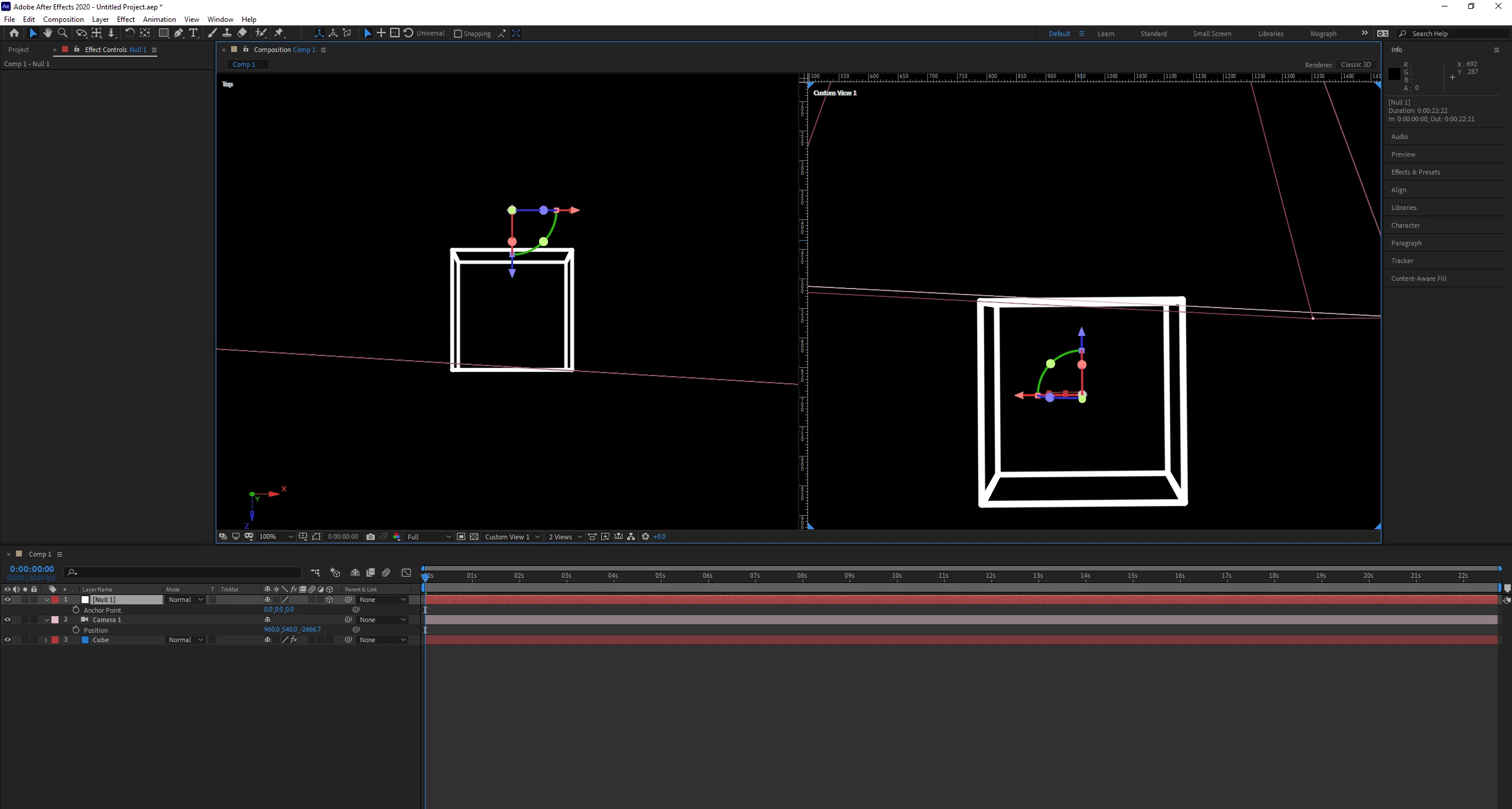Select the Horizontal Type tool
1512x809 pixels.
click(193, 33)
